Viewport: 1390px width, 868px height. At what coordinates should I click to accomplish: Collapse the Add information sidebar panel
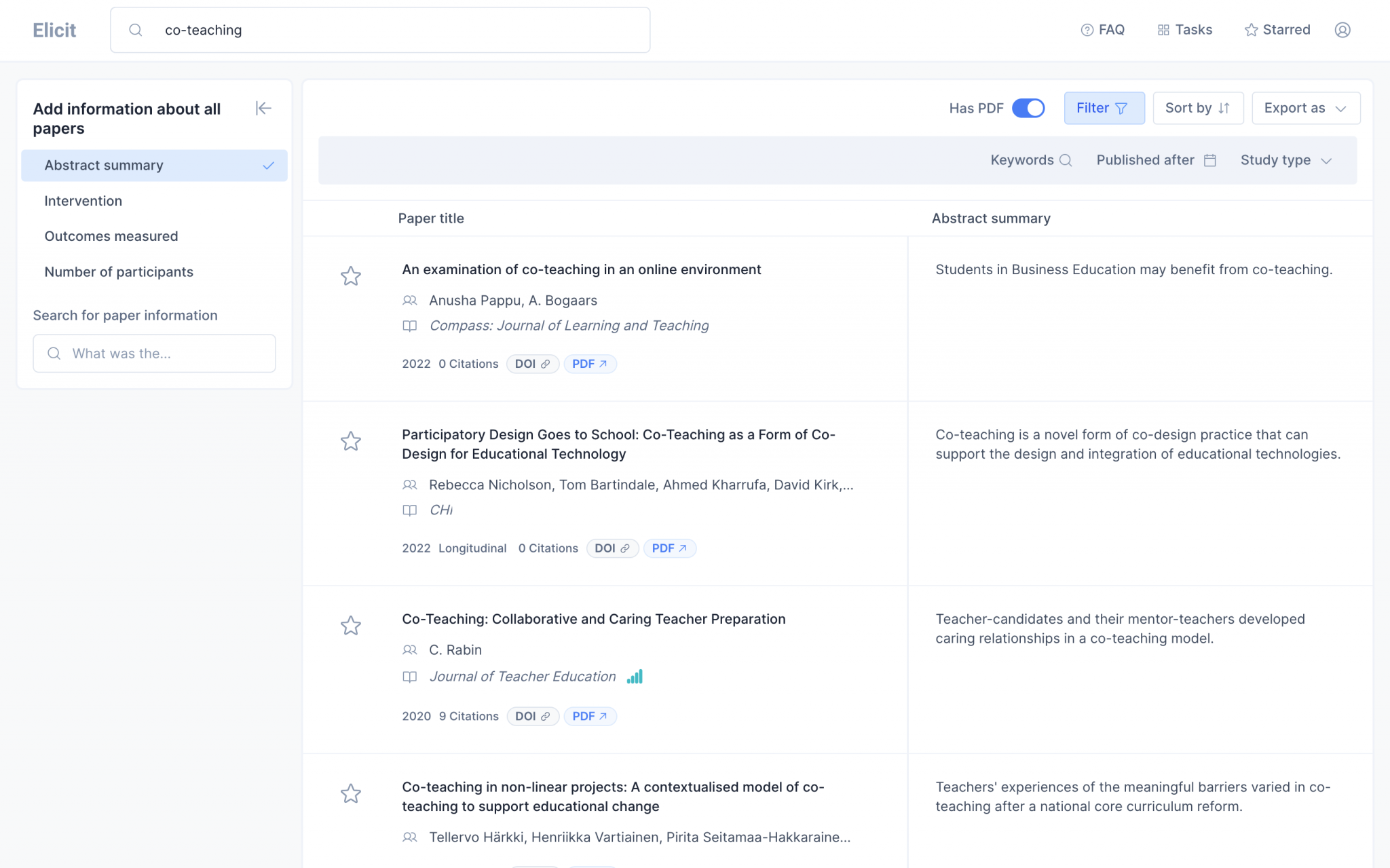click(x=263, y=109)
